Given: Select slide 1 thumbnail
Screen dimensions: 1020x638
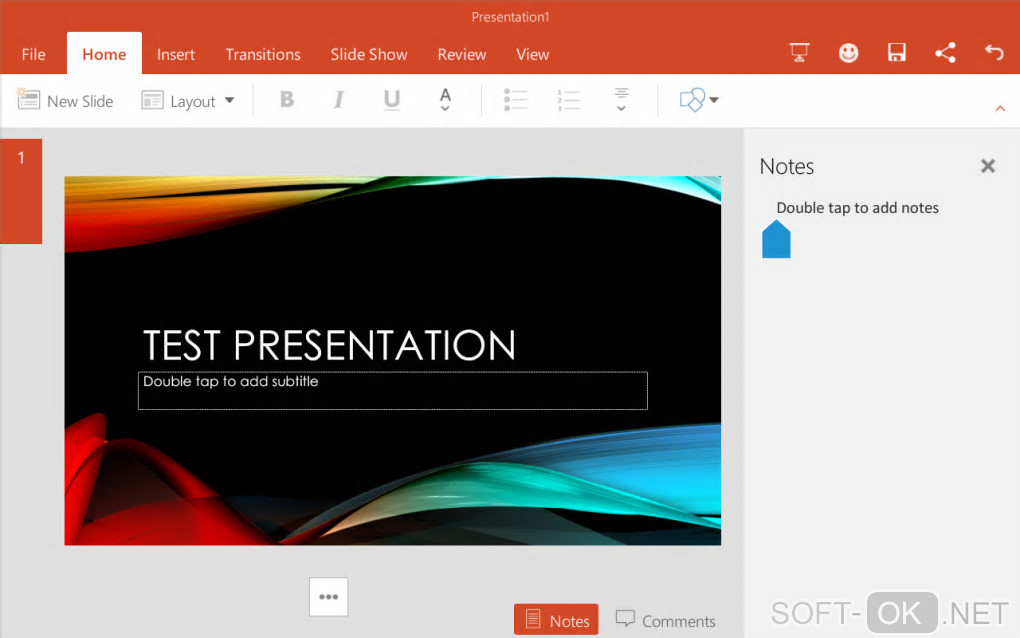Looking at the screenshot, I should [21, 191].
